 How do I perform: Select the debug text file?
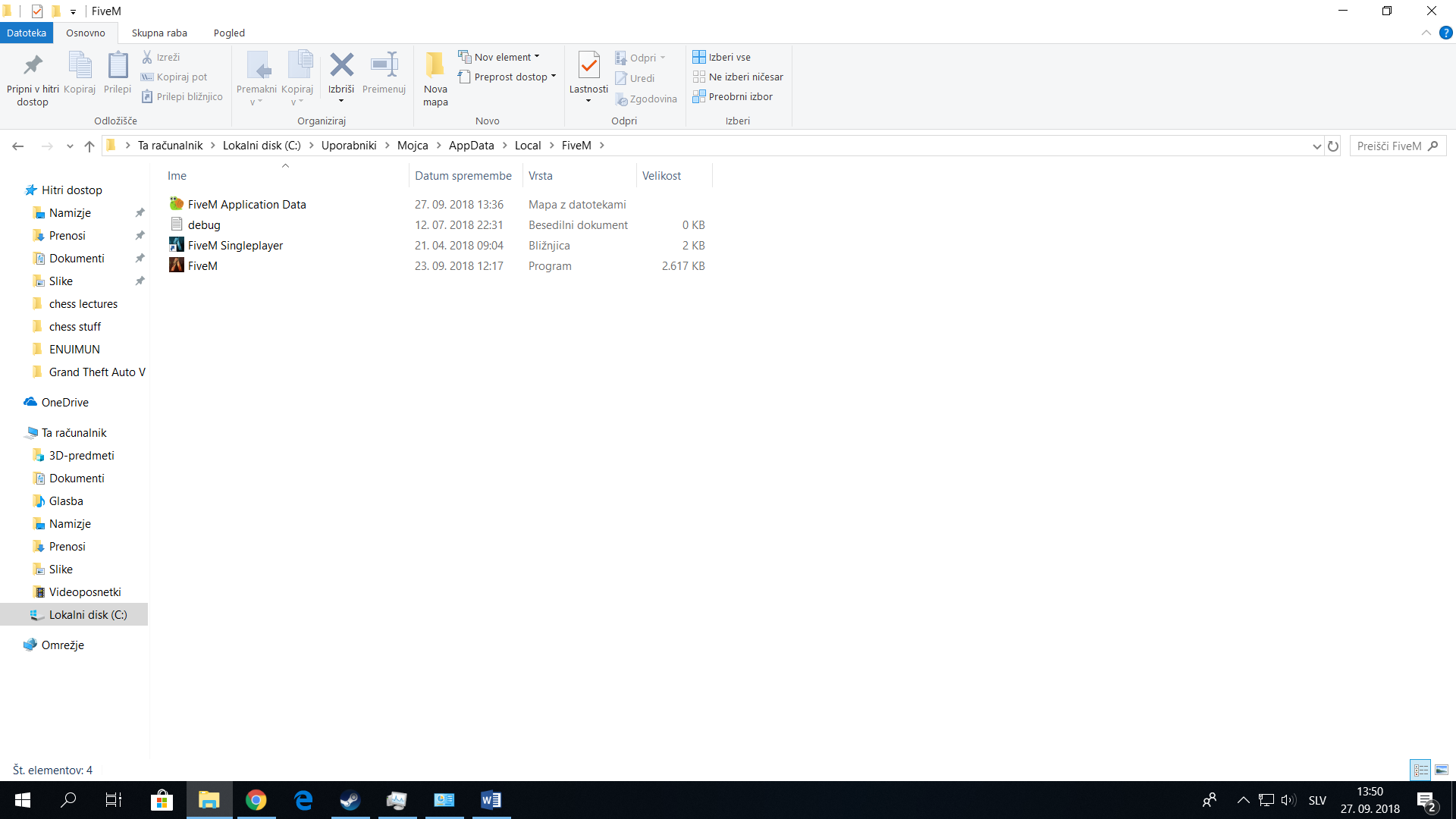[x=204, y=224]
